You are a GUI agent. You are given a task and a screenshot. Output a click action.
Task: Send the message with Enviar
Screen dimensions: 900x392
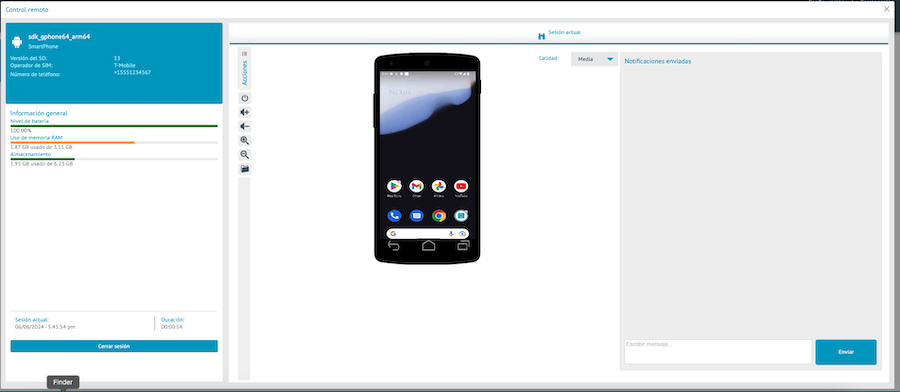point(845,352)
